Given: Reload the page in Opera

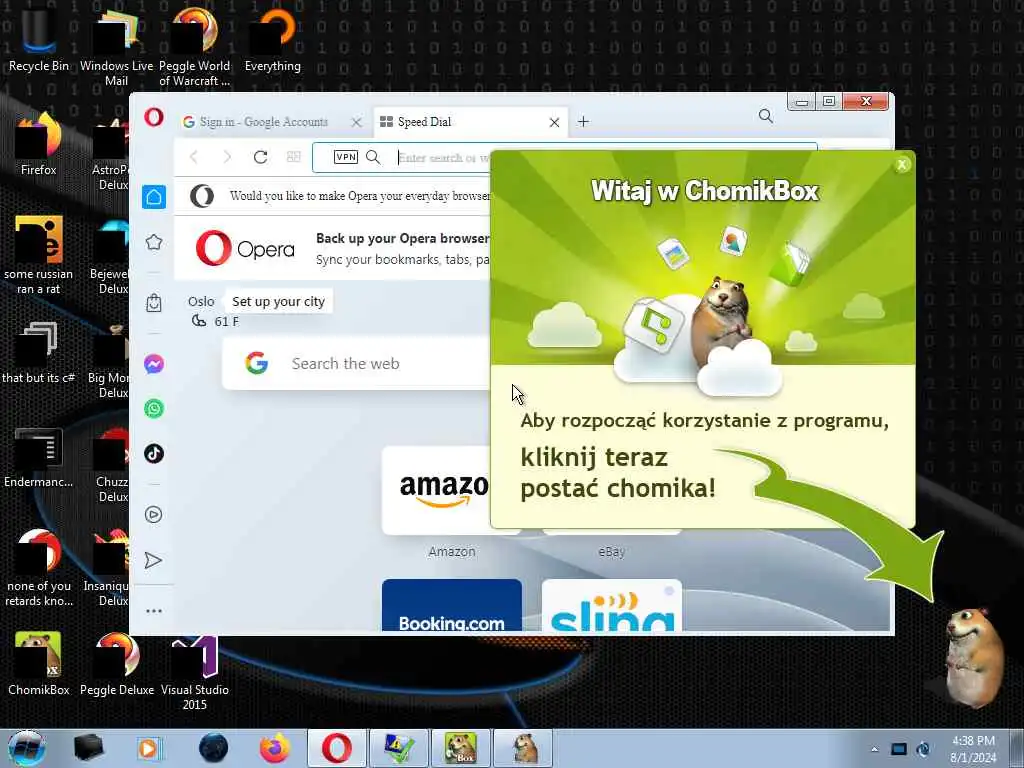Looking at the screenshot, I should [x=261, y=157].
